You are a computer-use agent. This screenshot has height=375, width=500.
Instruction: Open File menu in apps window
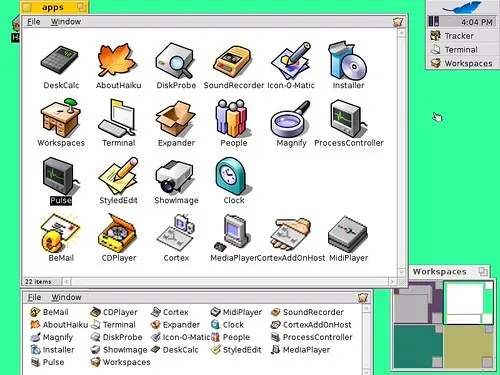pyautogui.click(x=34, y=22)
